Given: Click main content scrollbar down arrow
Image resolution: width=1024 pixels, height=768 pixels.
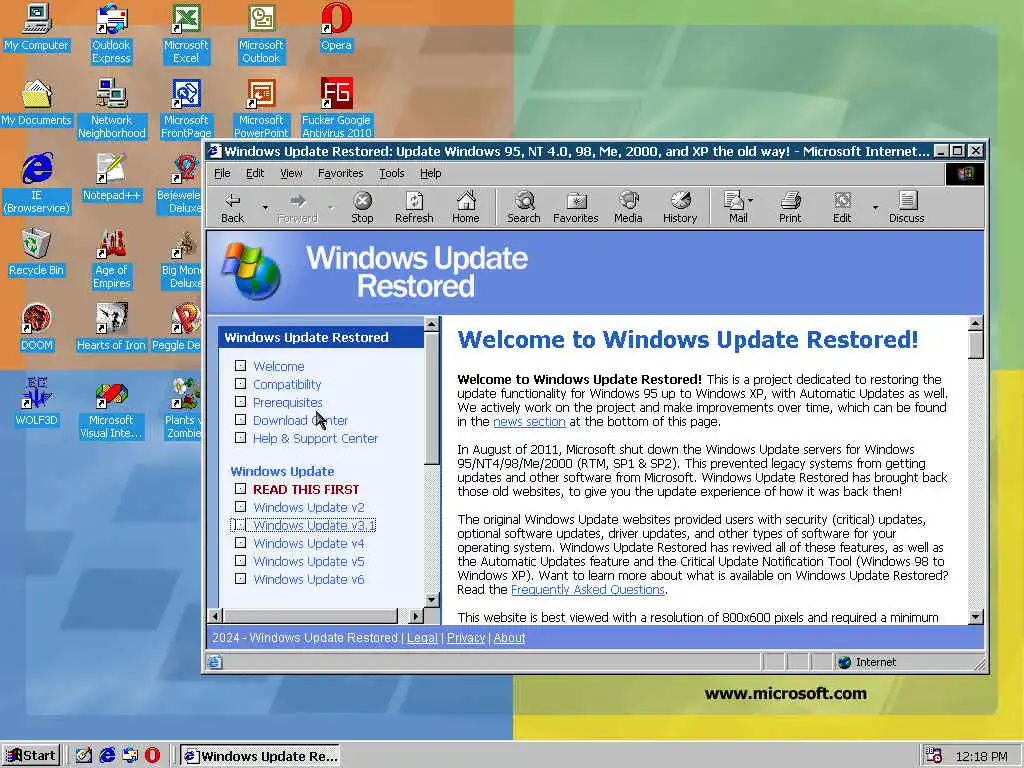Looking at the screenshot, I should [x=976, y=616].
